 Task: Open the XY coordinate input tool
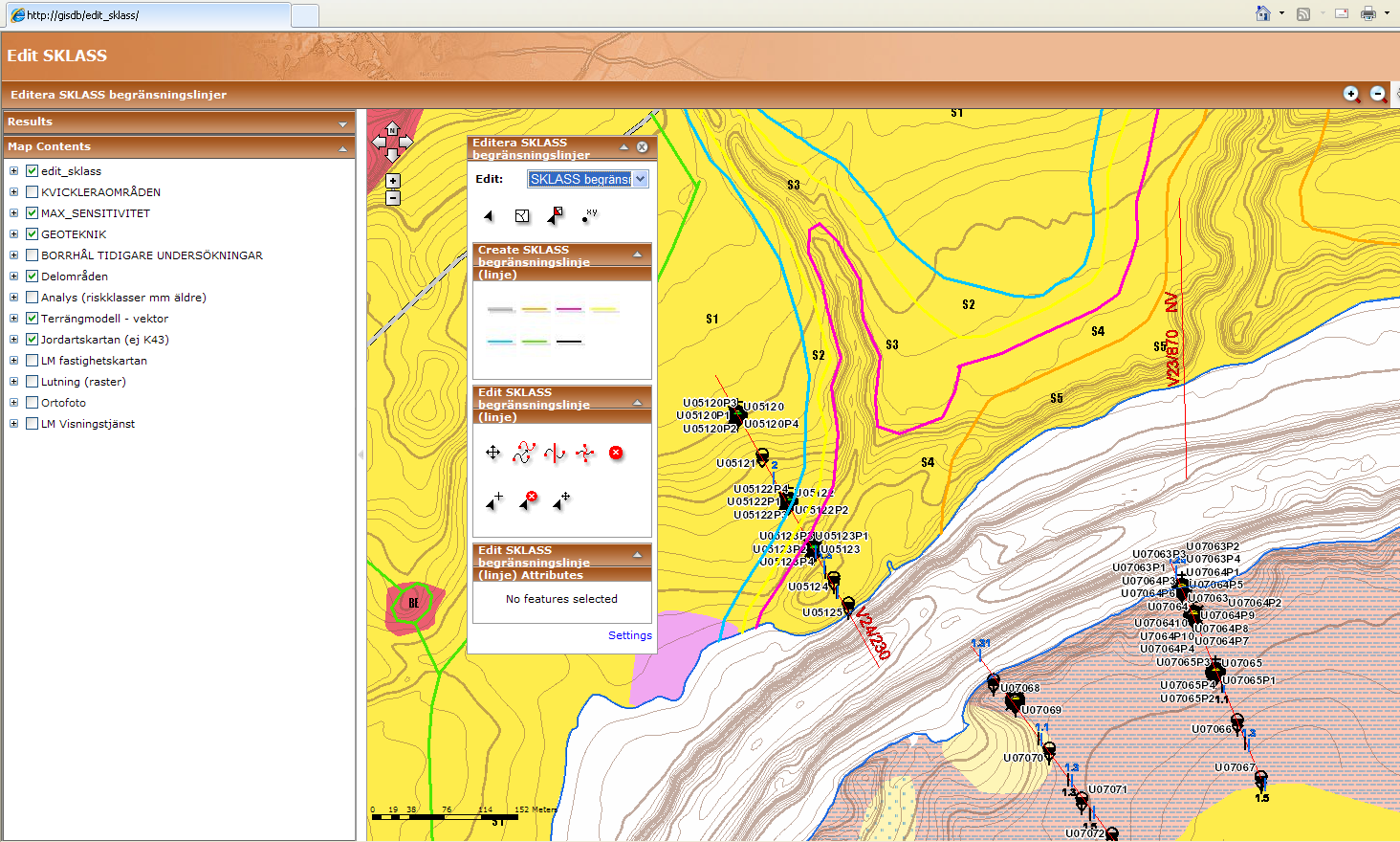[589, 215]
